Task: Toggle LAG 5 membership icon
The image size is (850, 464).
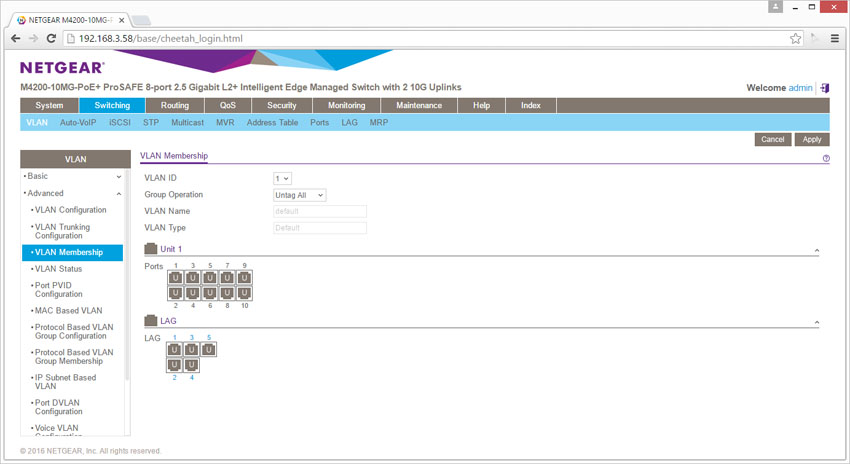Action: pyautogui.click(x=209, y=350)
